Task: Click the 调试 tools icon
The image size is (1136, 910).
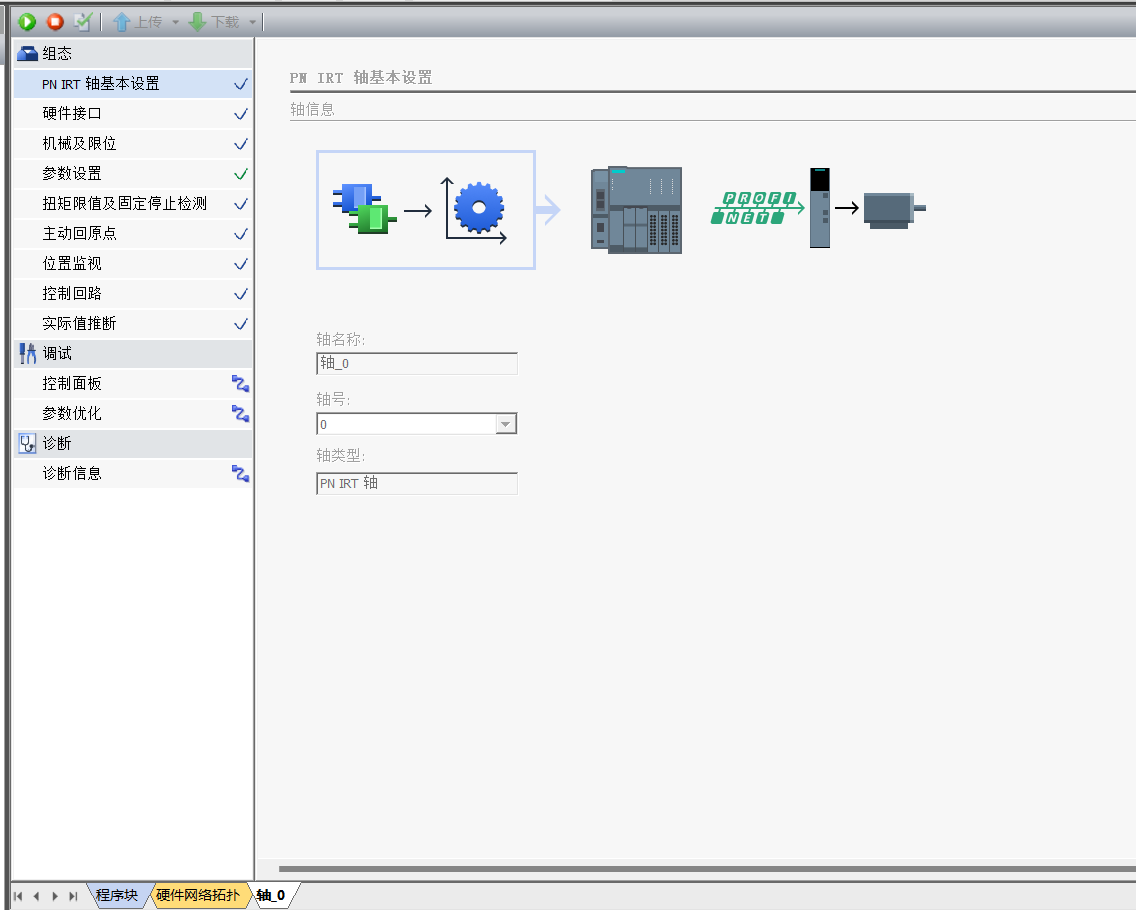Action: (x=28, y=354)
